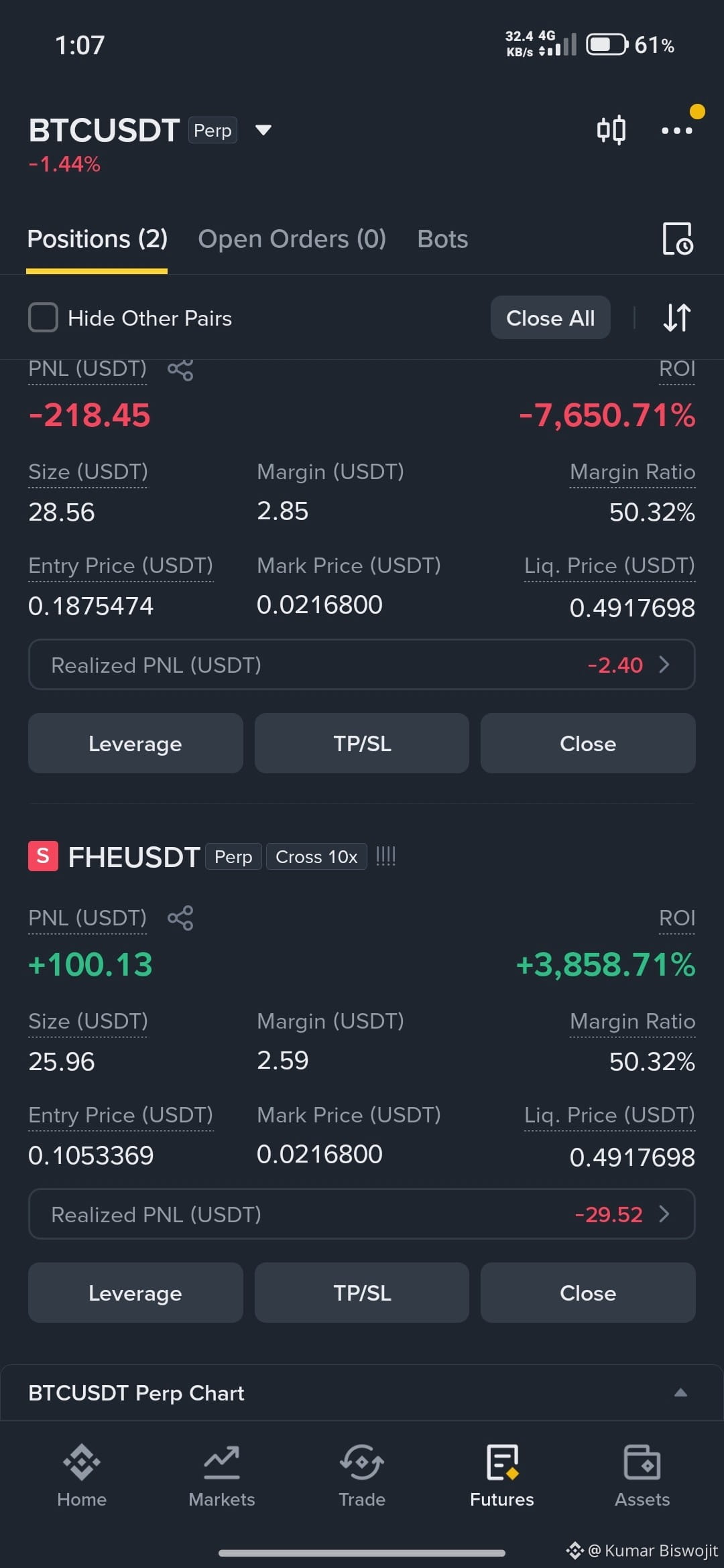Tap the sort arrows next to Close All
This screenshot has width=724, height=1568.
point(677,317)
